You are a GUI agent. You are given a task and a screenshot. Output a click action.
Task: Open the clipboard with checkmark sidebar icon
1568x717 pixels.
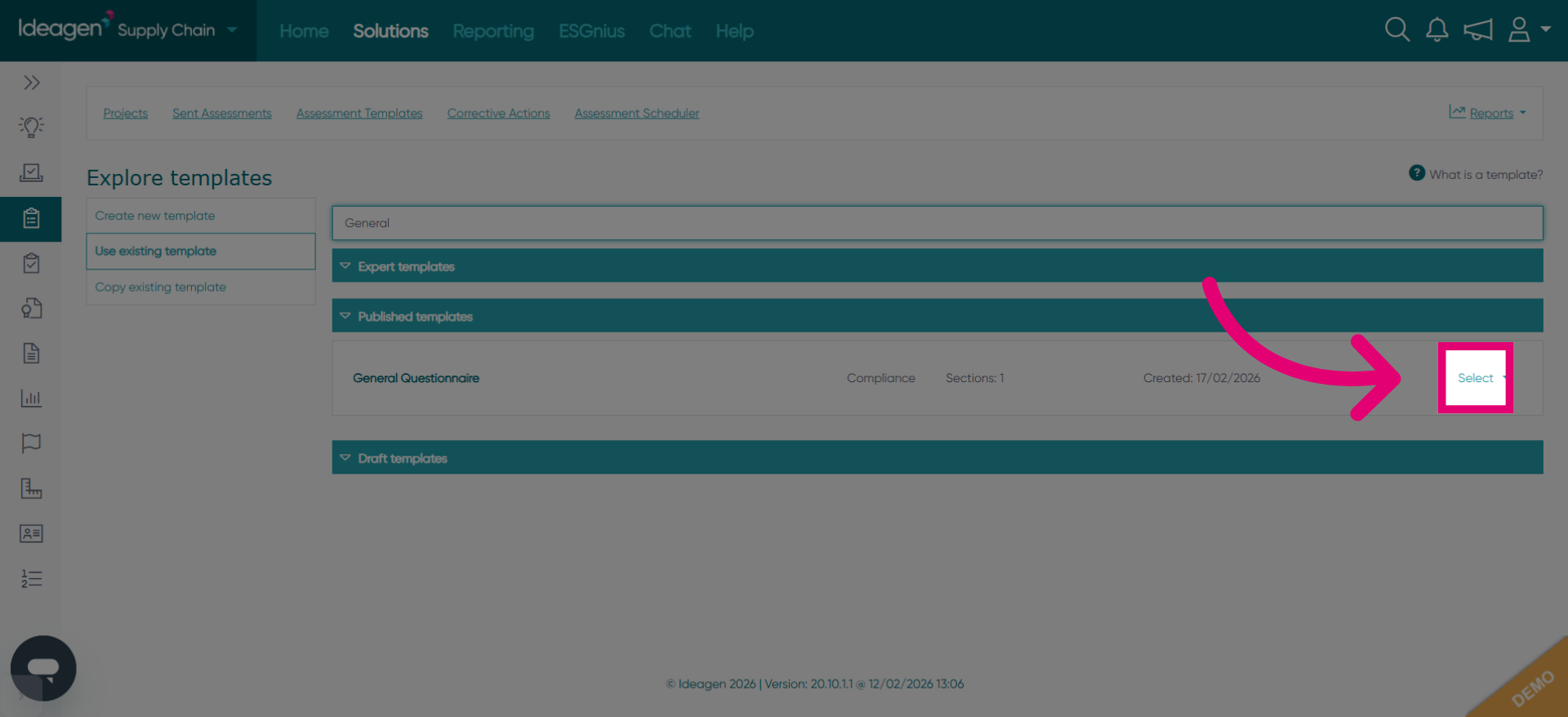[x=31, y=263]
